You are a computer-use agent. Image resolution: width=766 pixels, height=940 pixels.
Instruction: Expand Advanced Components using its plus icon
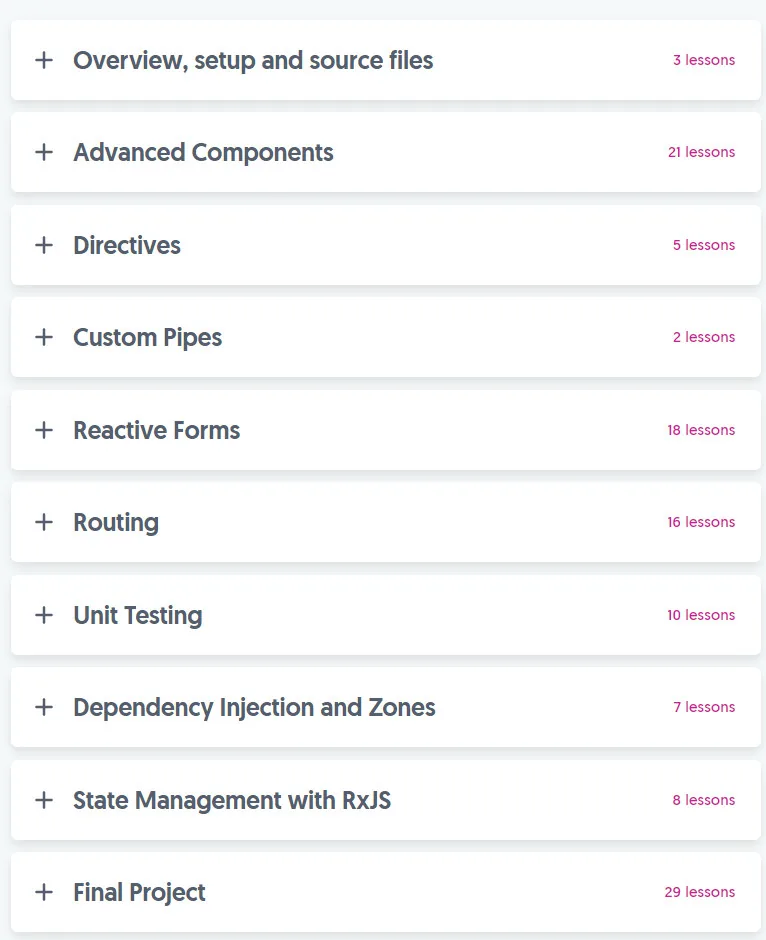tap(44, 152)
